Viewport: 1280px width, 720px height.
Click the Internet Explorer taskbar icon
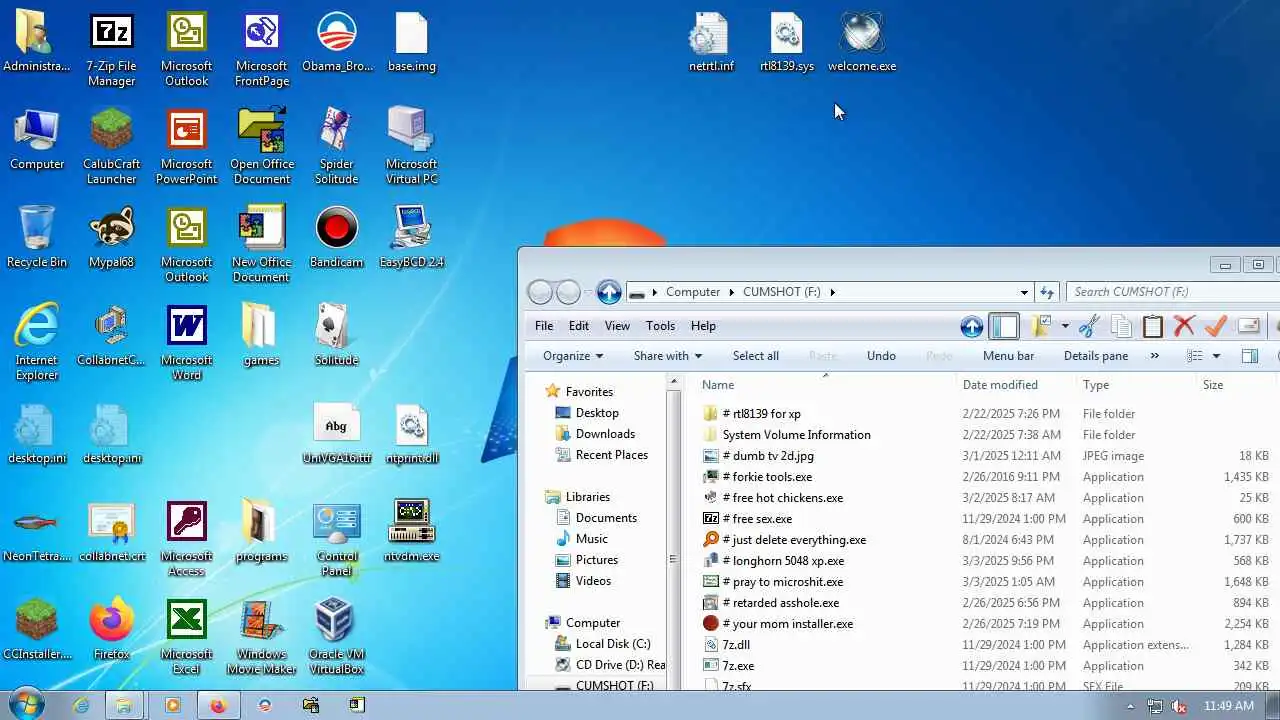[81, 705]
